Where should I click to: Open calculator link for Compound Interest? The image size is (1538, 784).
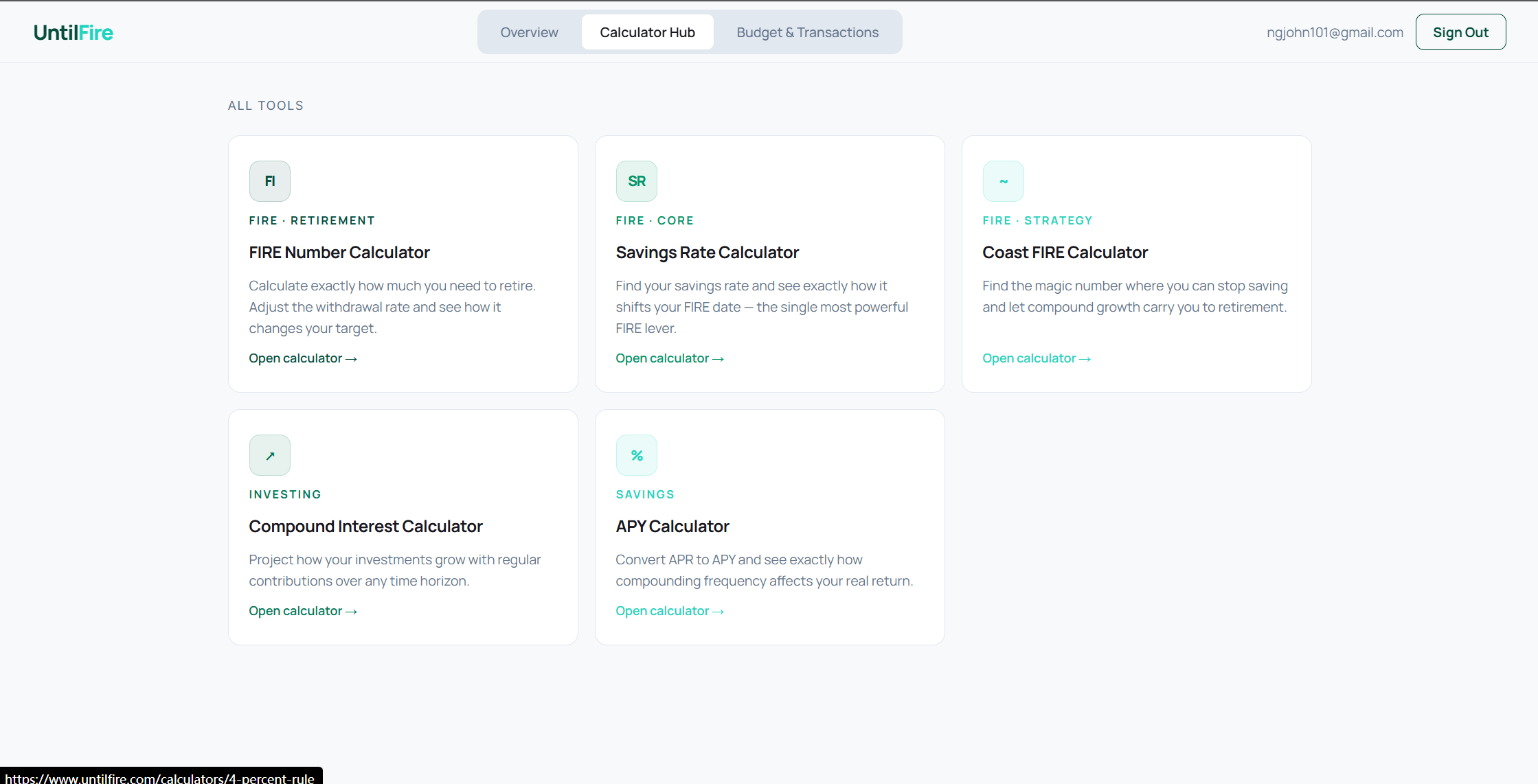coord(302,611)
